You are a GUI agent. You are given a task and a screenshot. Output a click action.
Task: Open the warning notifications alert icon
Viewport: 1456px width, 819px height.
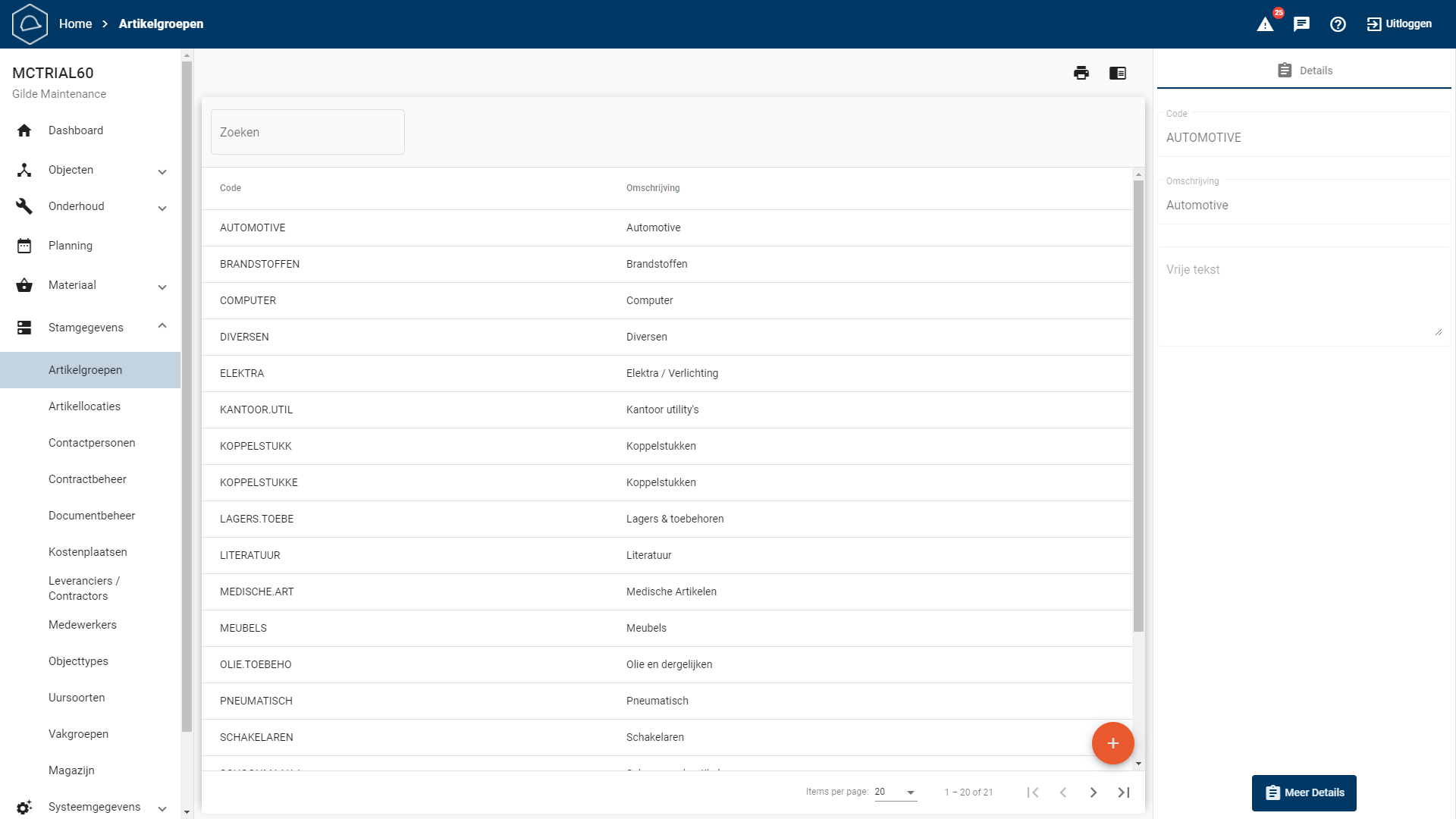click(x=1265, y=24)
